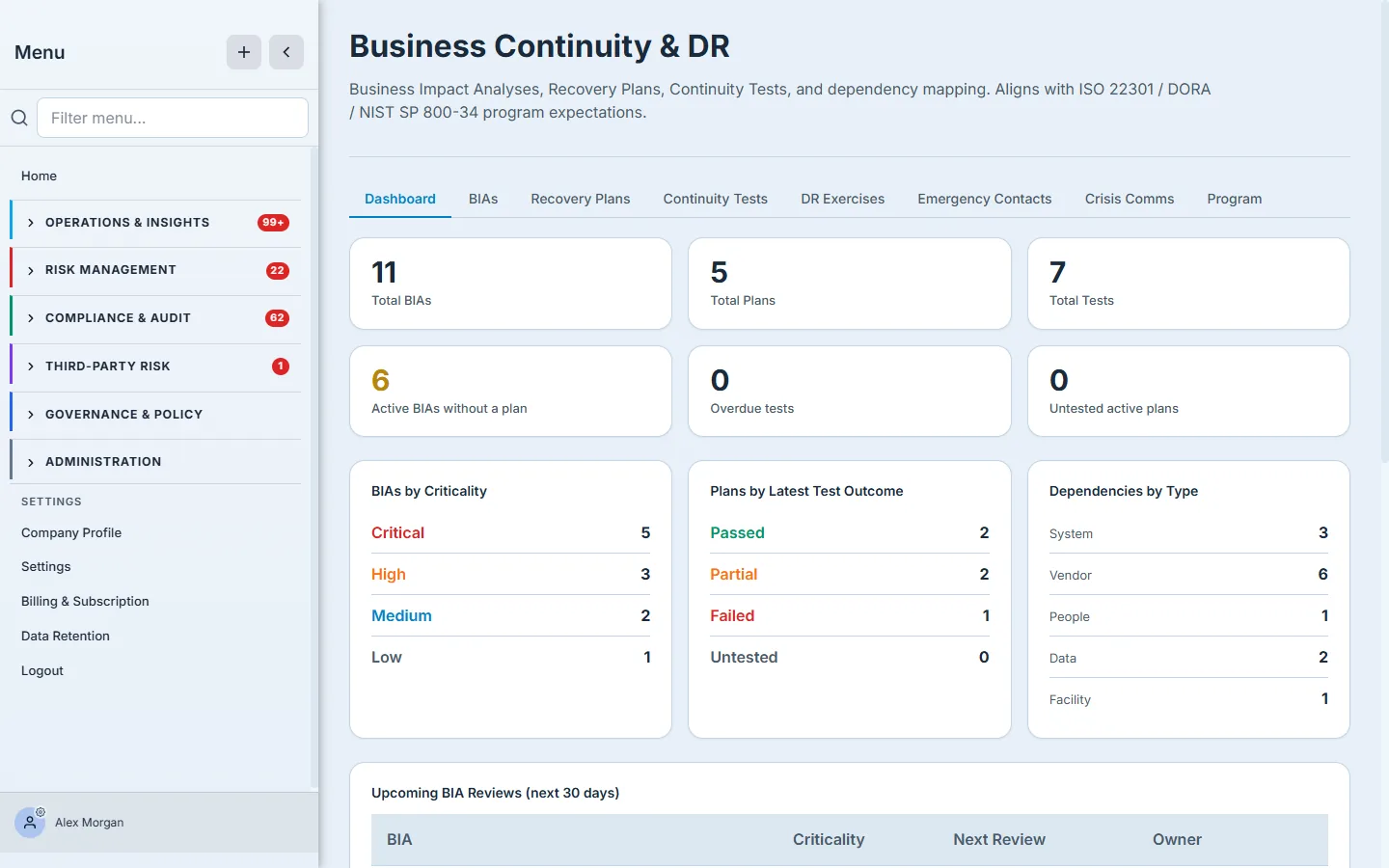Screen dimensions: 1389x868
Task: Click the Total Plans card
Action: click(x=850, y=284)
